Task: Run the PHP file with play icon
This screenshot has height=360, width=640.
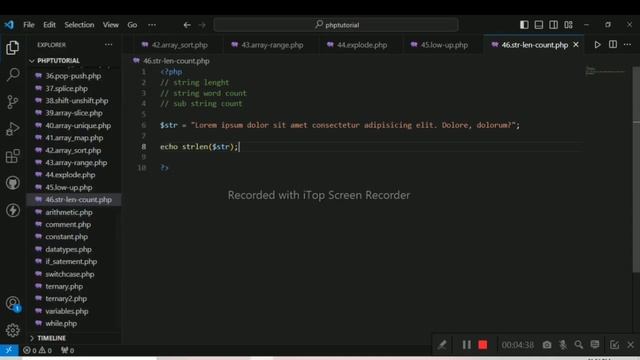Action: pyautogui.click(x=597, y=44)
